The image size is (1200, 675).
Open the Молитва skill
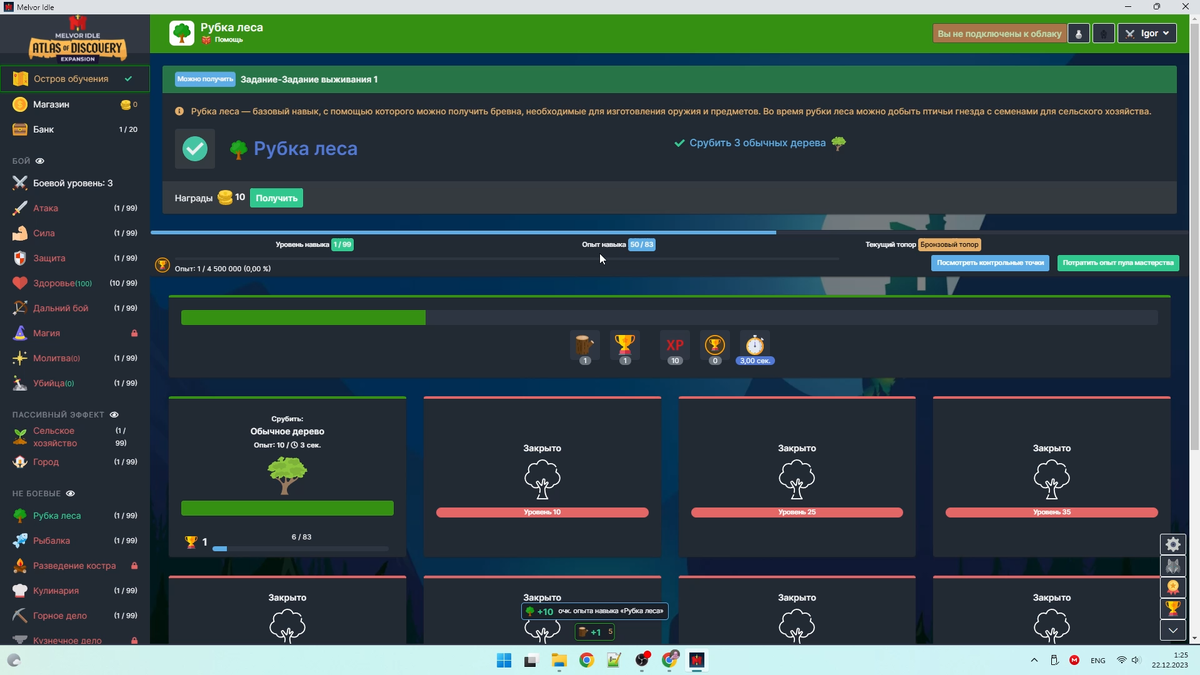75,358
